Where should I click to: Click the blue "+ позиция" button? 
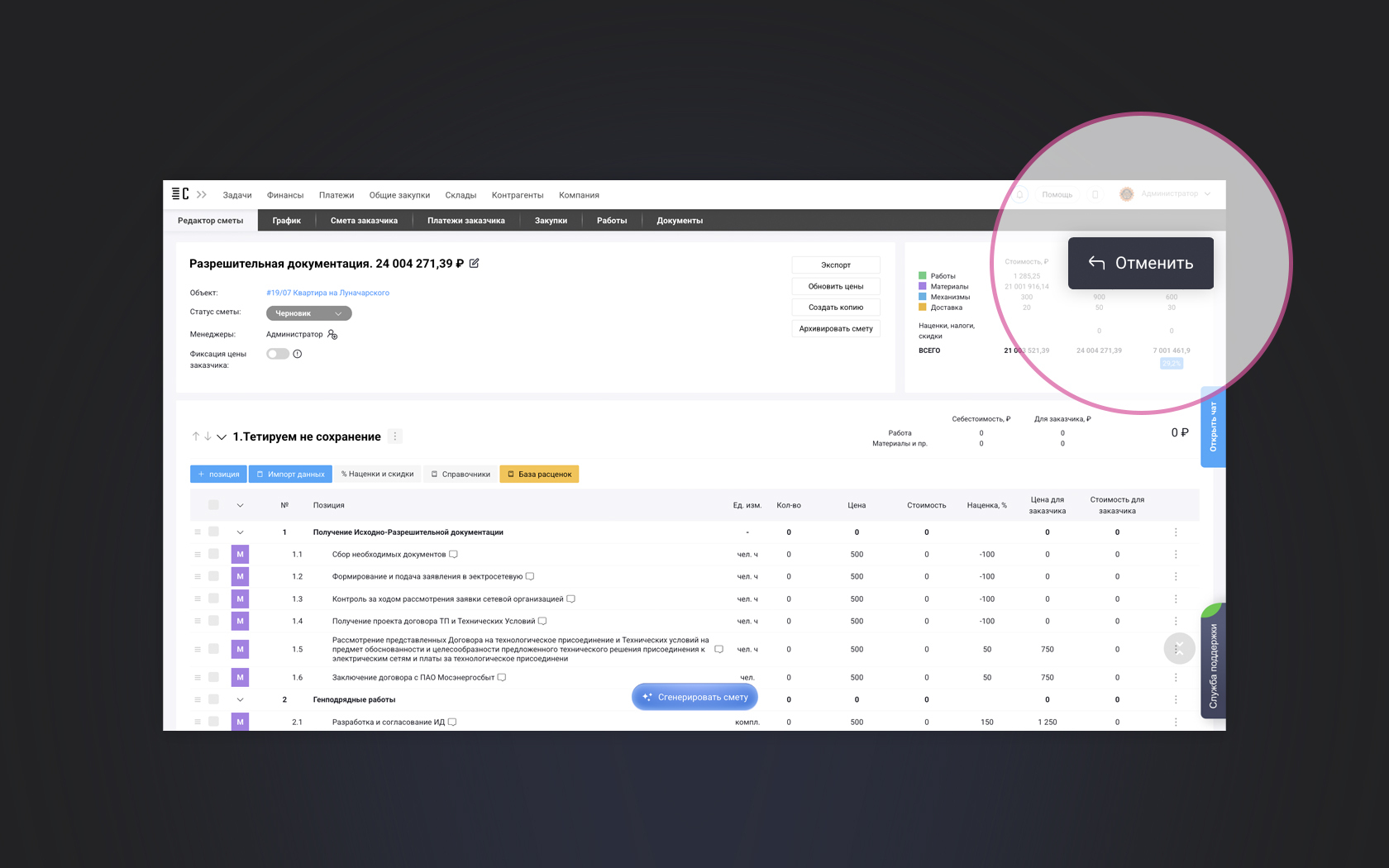[x=218, y=475]
